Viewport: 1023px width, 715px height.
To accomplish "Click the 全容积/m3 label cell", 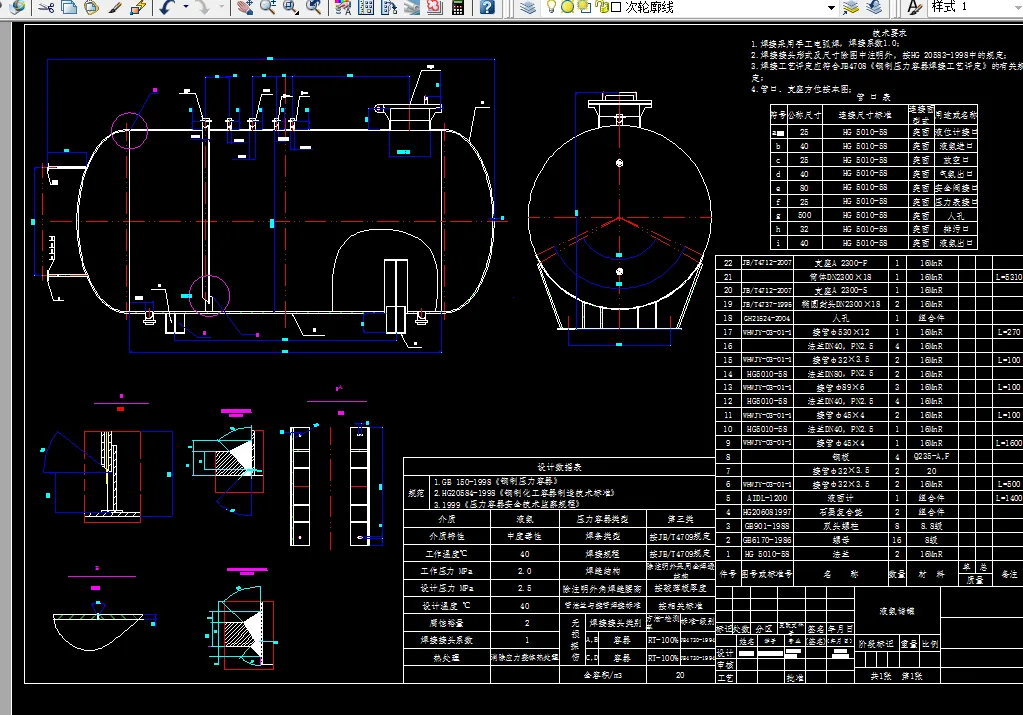I will coord(602,675).
